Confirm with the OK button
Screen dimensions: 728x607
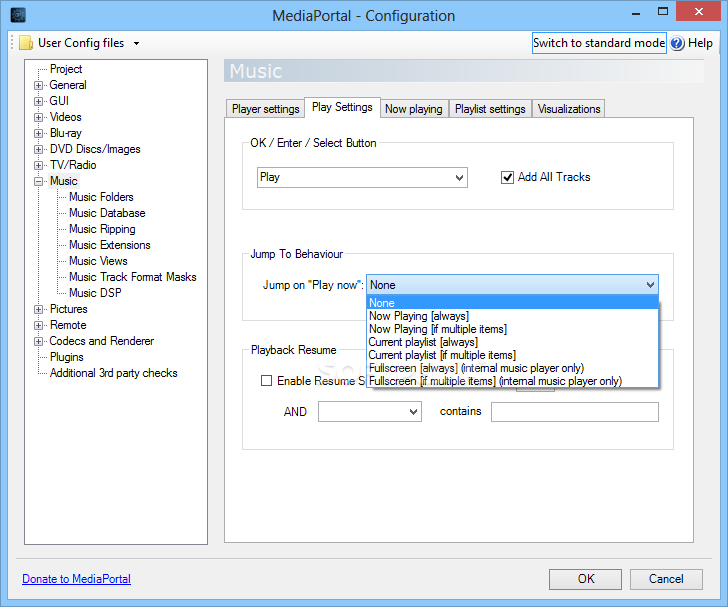[x=585, y=579]
